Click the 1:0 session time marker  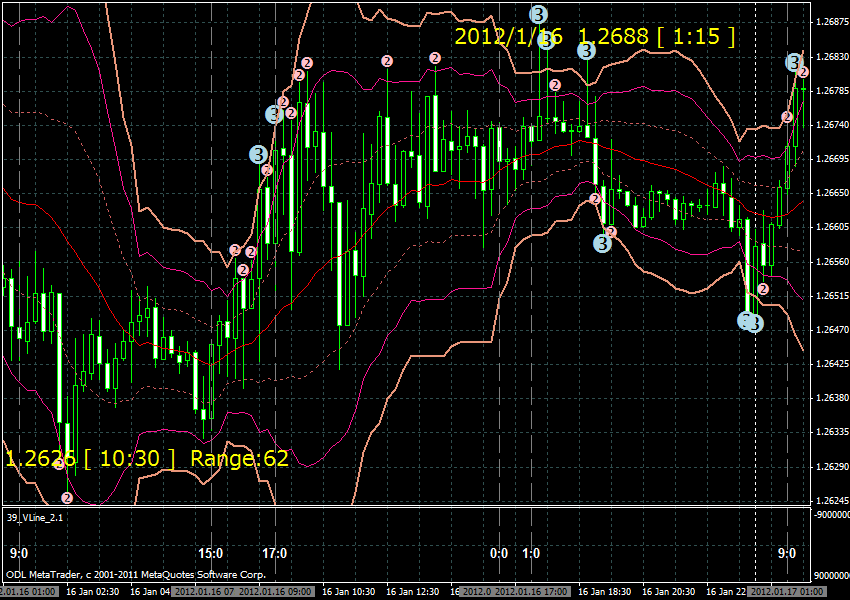(x=531, y=554)
